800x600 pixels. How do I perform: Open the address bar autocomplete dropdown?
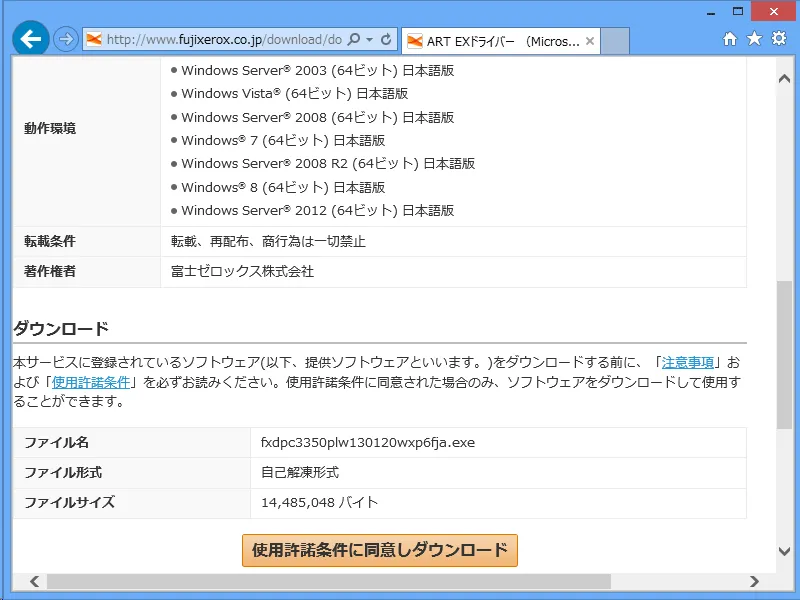[x=368, y=40]
